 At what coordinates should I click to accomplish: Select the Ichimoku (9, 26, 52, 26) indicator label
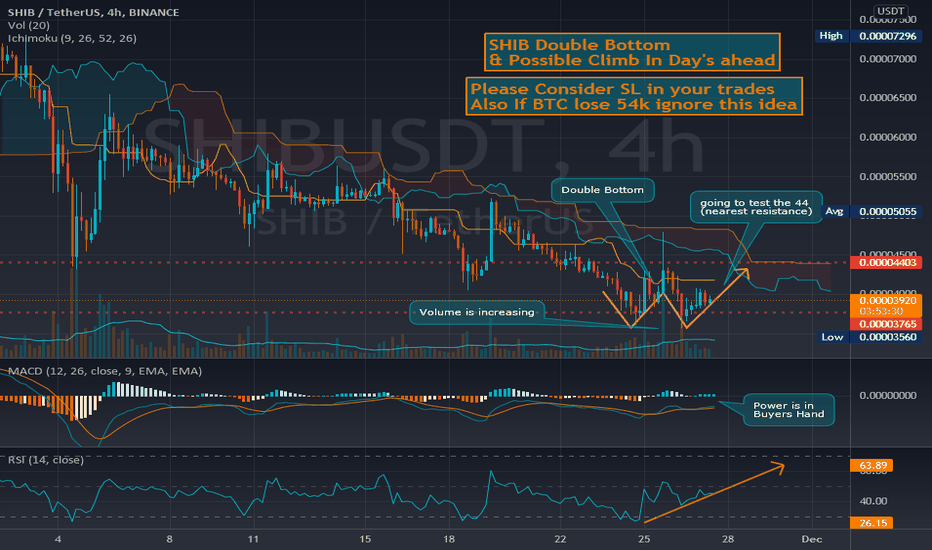[72, 38]
